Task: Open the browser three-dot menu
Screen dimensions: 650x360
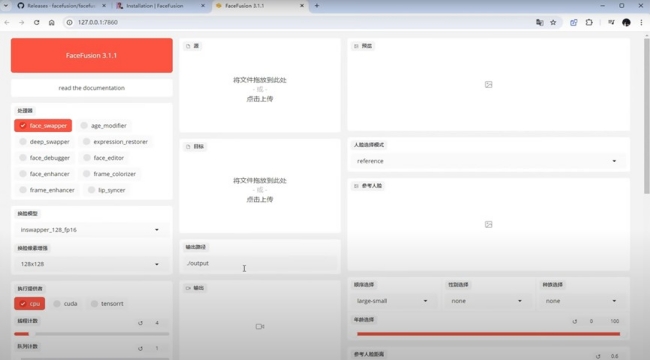Action: (x=641, y=22)
